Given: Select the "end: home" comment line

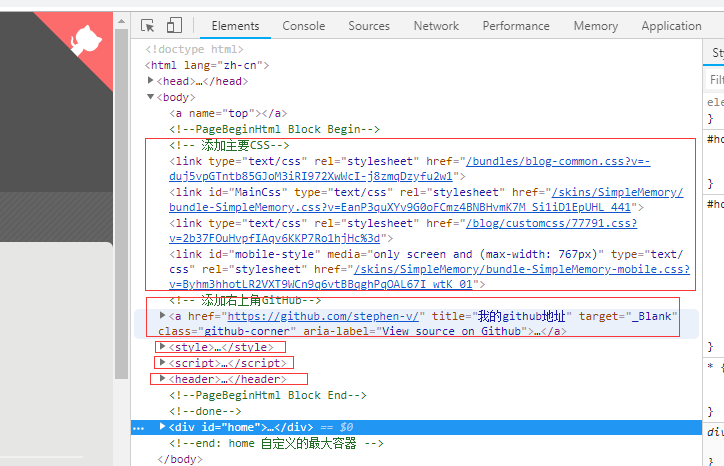Looking at the screenshot, I should click(276, 443).
